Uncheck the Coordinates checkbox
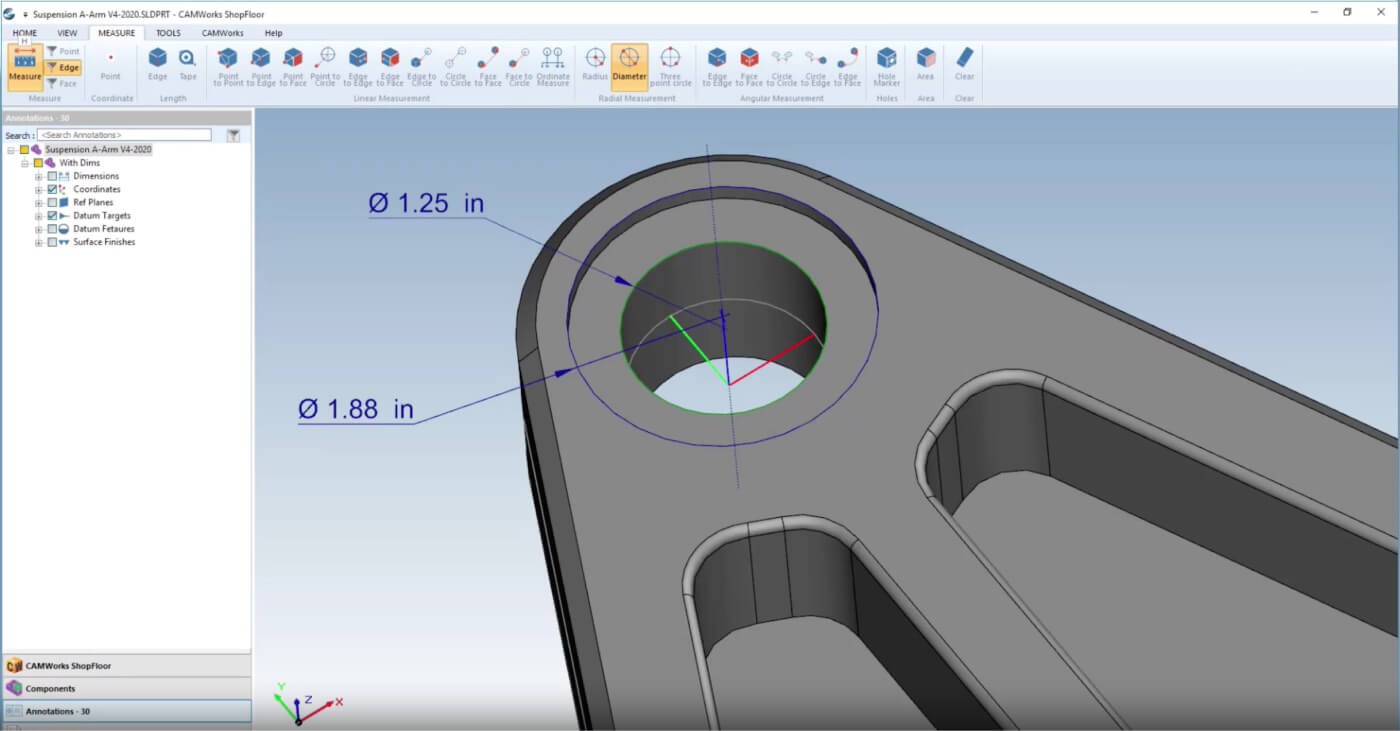The image size is (1400, 731). (52, 189)
